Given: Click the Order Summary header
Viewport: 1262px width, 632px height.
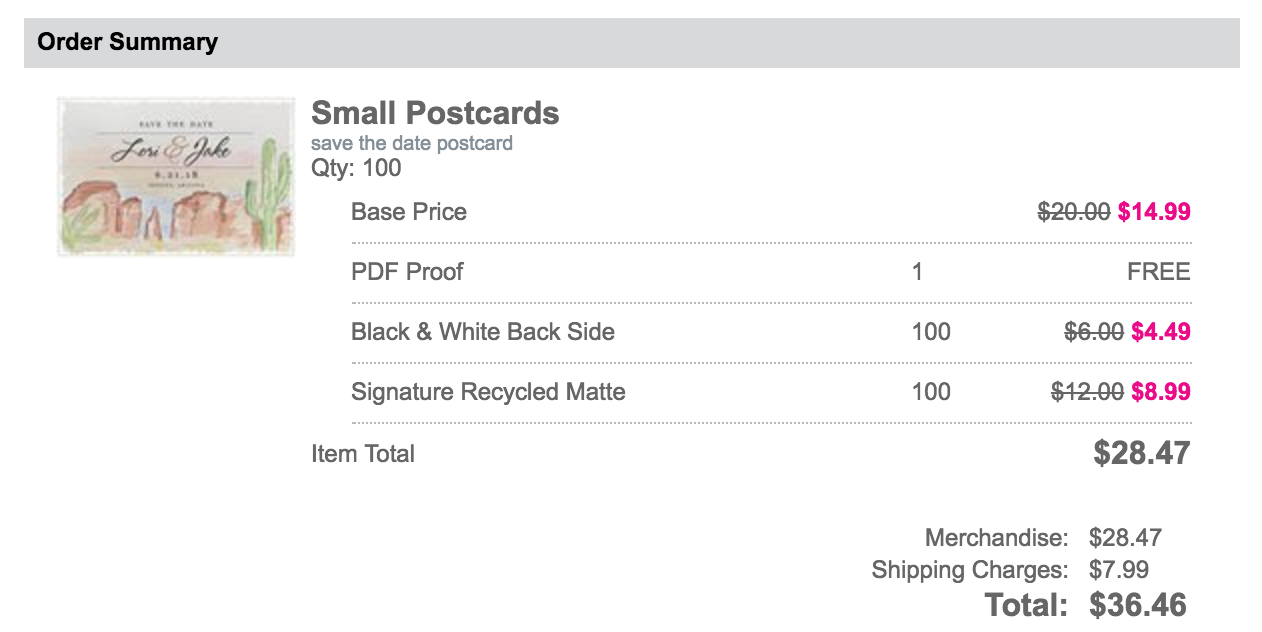Looking at the screenshot, I should click(x=127, y=42).
